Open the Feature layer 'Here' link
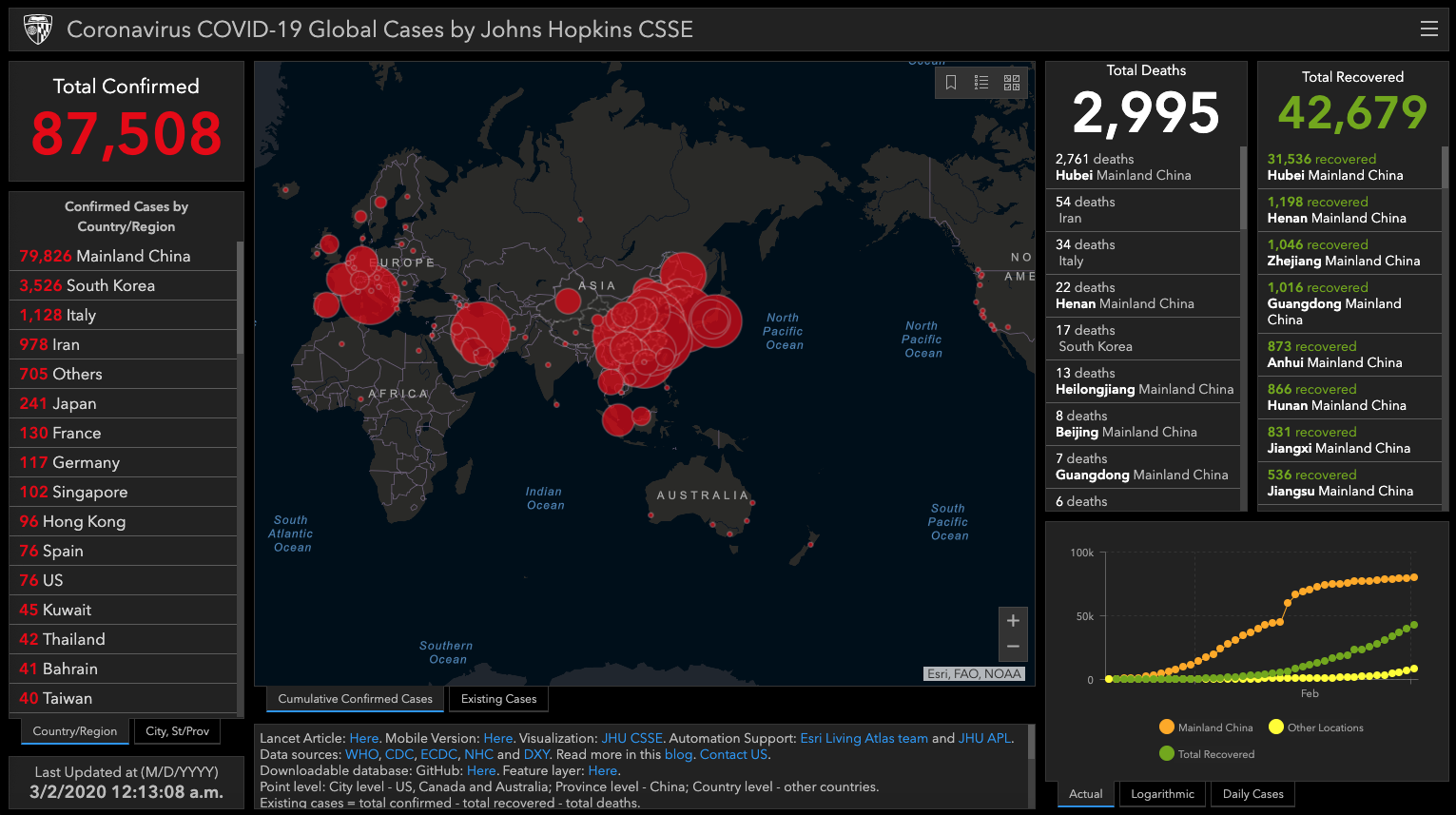 click(x=602, y=770)
